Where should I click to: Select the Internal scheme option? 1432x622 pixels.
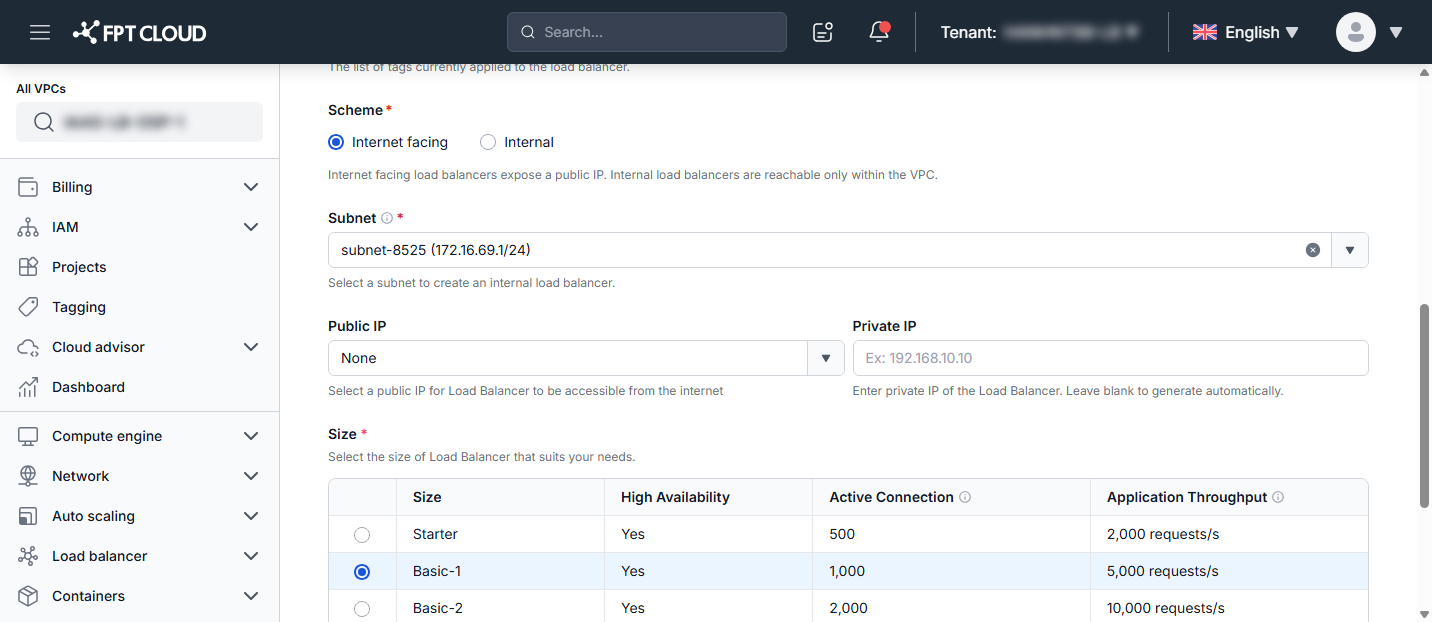tap(488, 142)
